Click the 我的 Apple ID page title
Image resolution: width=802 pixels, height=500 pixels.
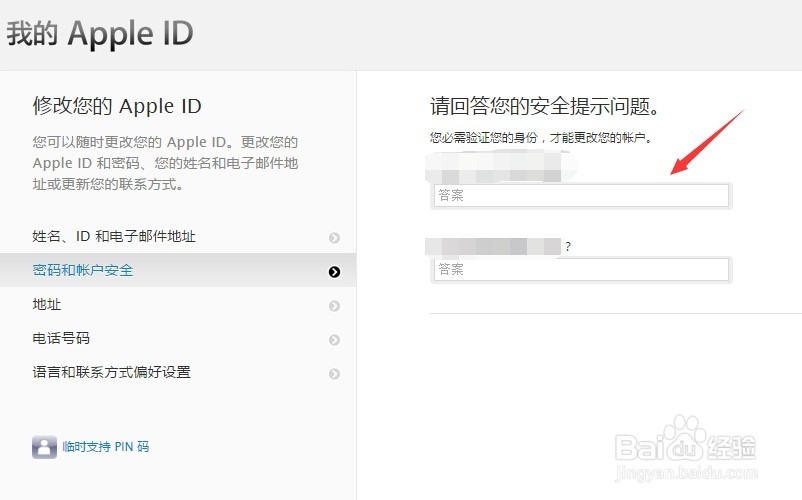100,34
